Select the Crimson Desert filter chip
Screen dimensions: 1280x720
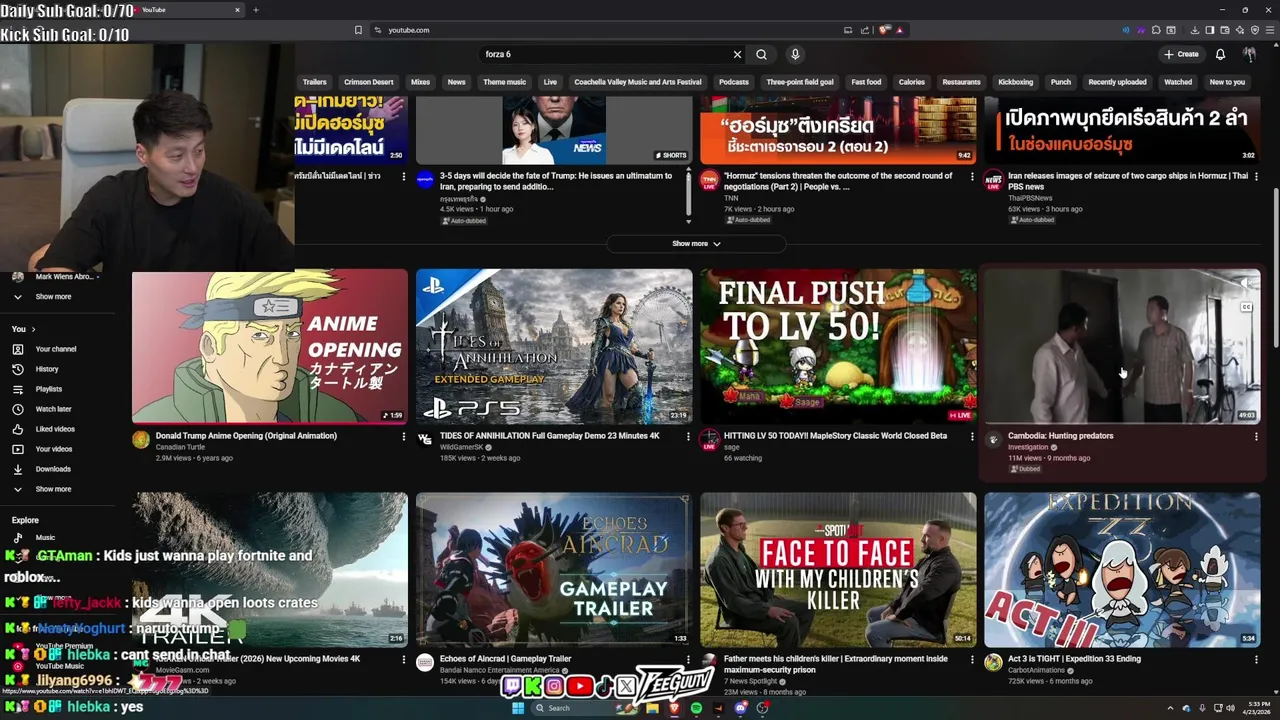click(x=368, y=82)
